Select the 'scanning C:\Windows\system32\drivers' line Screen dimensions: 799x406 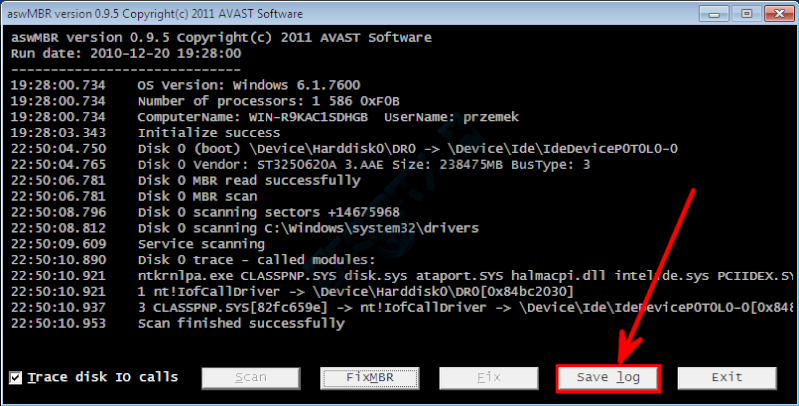click(x=245, y=228)
